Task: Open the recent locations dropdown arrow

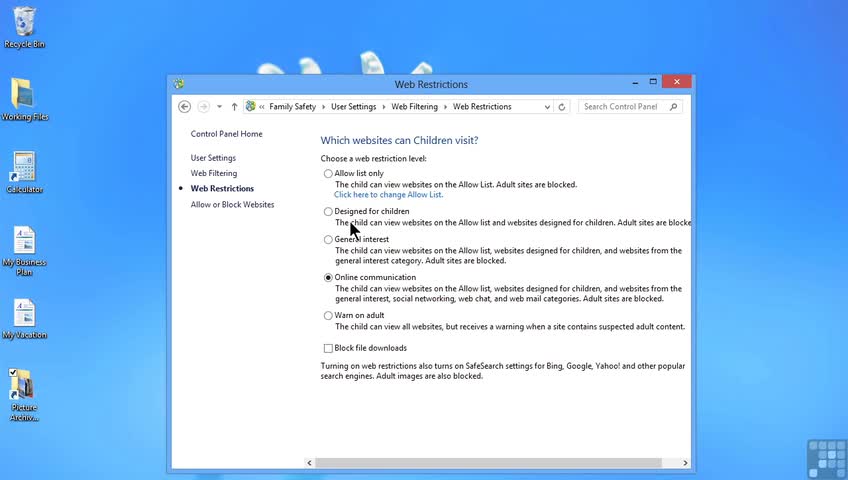Action: pyautogui.click(x=219, y=106)
